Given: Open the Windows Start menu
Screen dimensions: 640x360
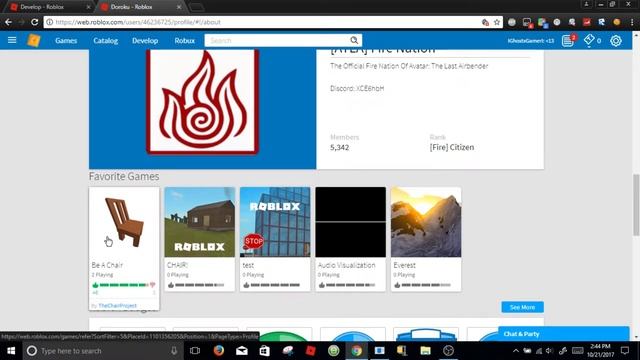Looking at the screenshot, I should [x=11, y=351].
